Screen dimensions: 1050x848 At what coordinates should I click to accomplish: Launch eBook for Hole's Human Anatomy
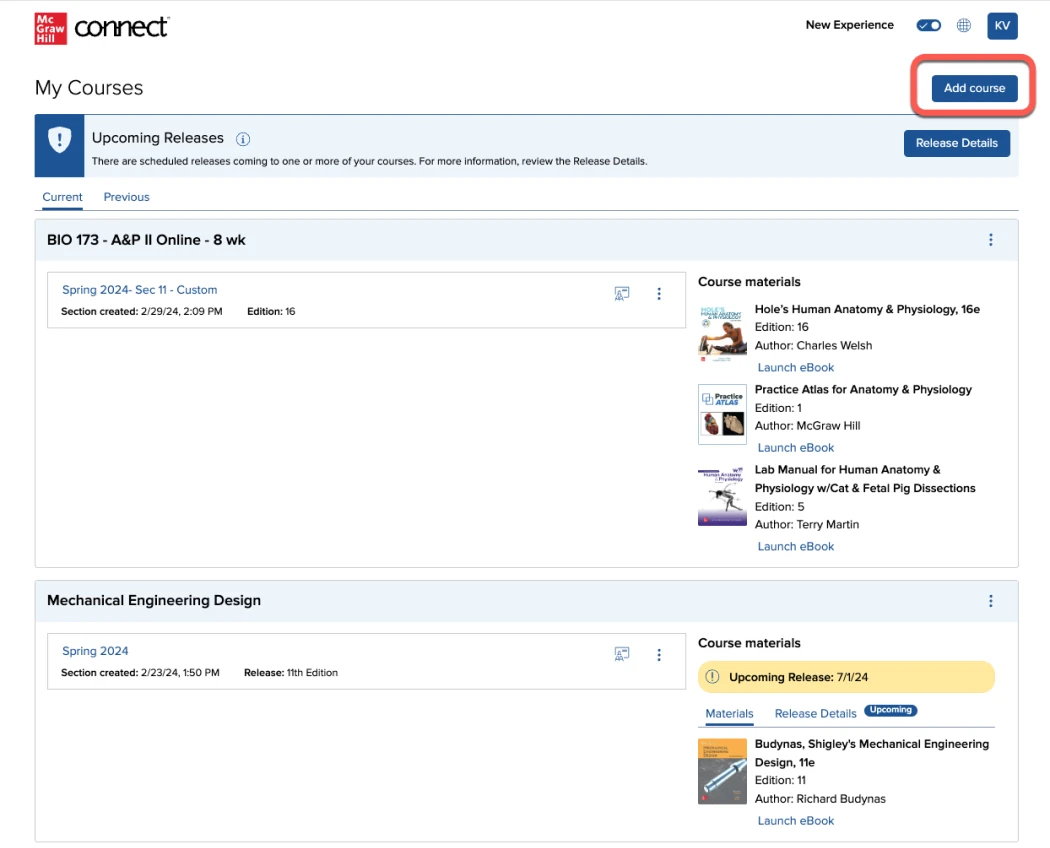[796, 367]
